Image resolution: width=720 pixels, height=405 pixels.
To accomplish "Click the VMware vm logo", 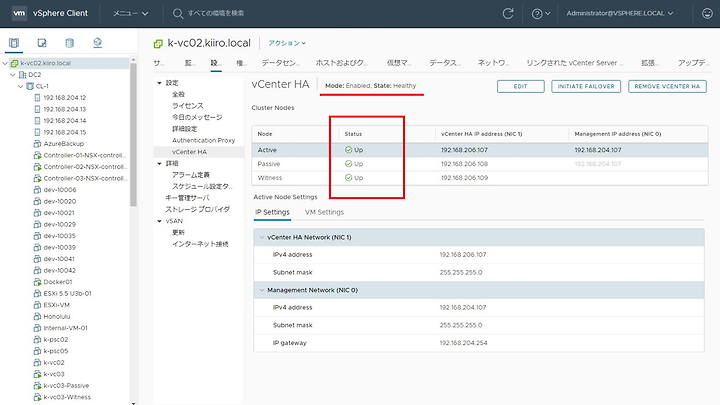I will [x=19, y=13].
